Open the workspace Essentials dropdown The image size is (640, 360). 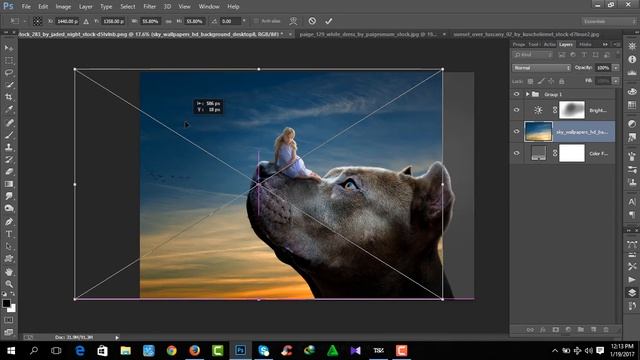click(x=608, y=21)
